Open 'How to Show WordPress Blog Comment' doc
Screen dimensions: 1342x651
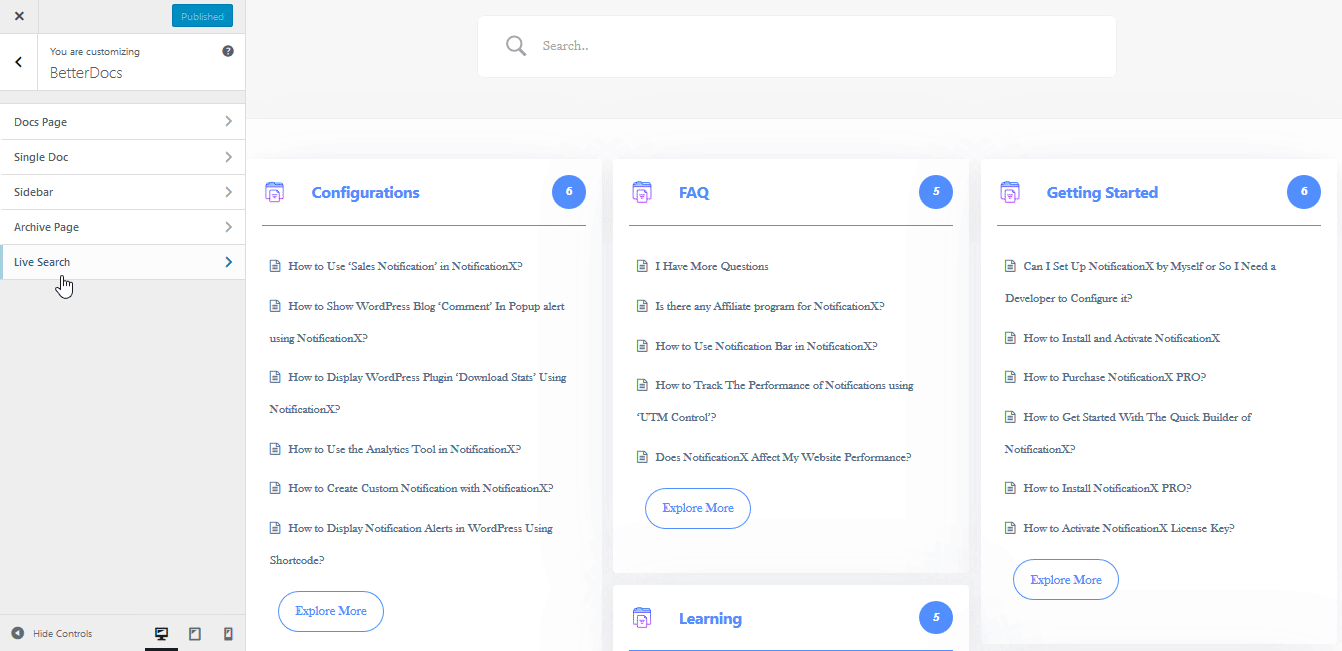pos(417,322)
